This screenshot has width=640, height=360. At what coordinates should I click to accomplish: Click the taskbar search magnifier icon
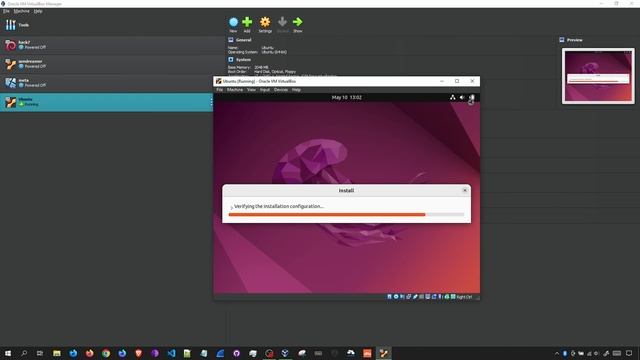click(24, 353)
